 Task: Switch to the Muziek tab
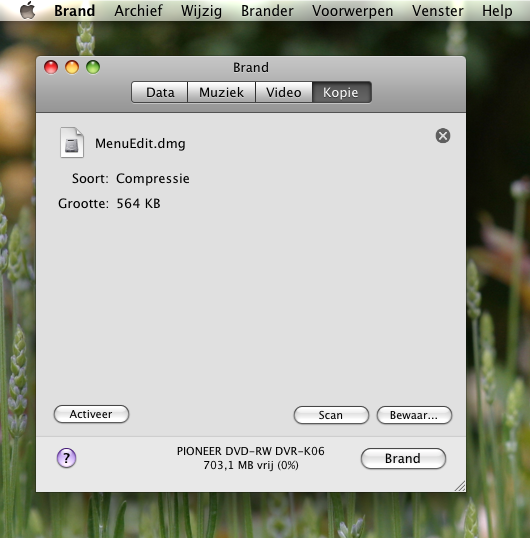pyautogui.click(x=222, y=92)
